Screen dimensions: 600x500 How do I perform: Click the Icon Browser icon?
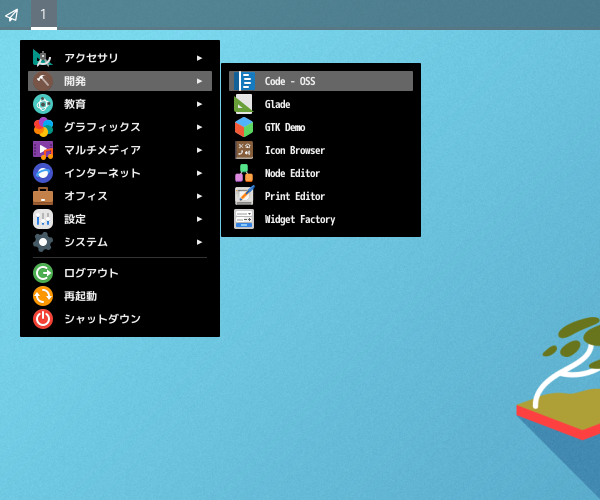coord(244,150)
